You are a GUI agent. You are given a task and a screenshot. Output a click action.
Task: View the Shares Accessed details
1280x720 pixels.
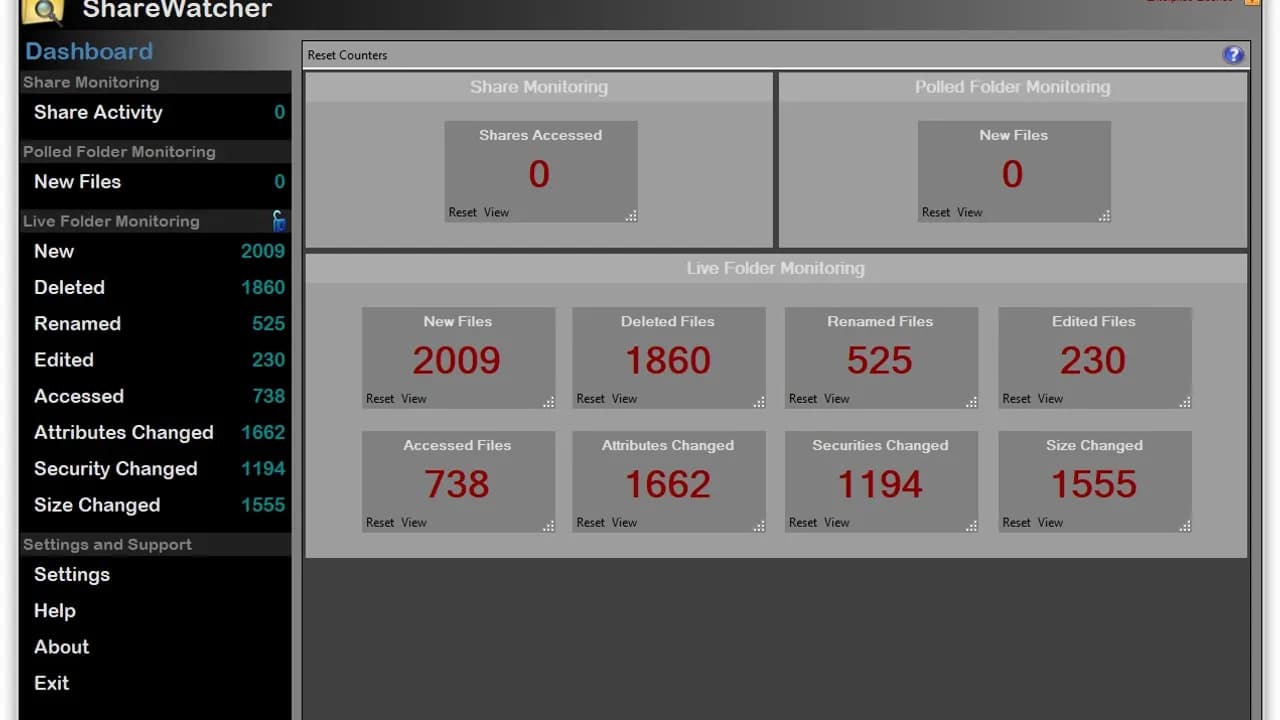(x=497, y=212)
